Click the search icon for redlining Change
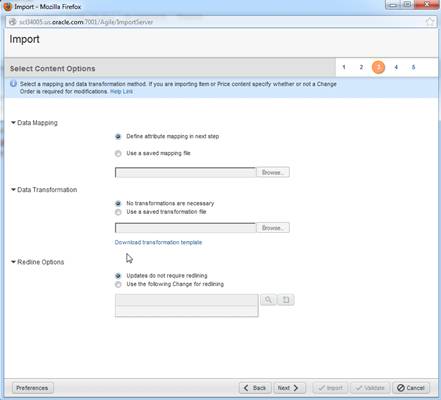Image resolution: width=441 pixels, height=400 pixels. pyautogui.click(x=268, y=300)
